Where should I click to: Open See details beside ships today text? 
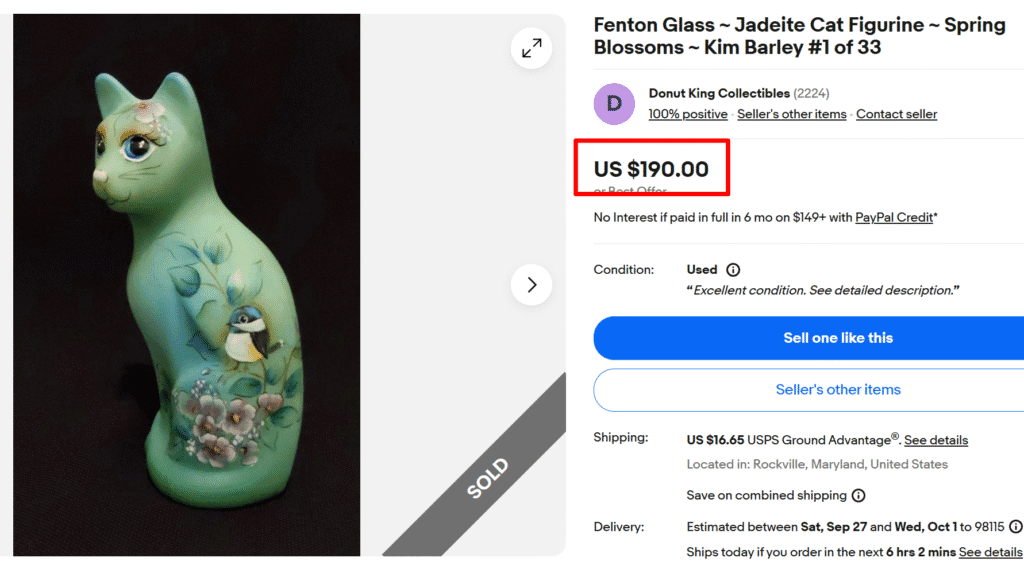click(x=990, y=552)
